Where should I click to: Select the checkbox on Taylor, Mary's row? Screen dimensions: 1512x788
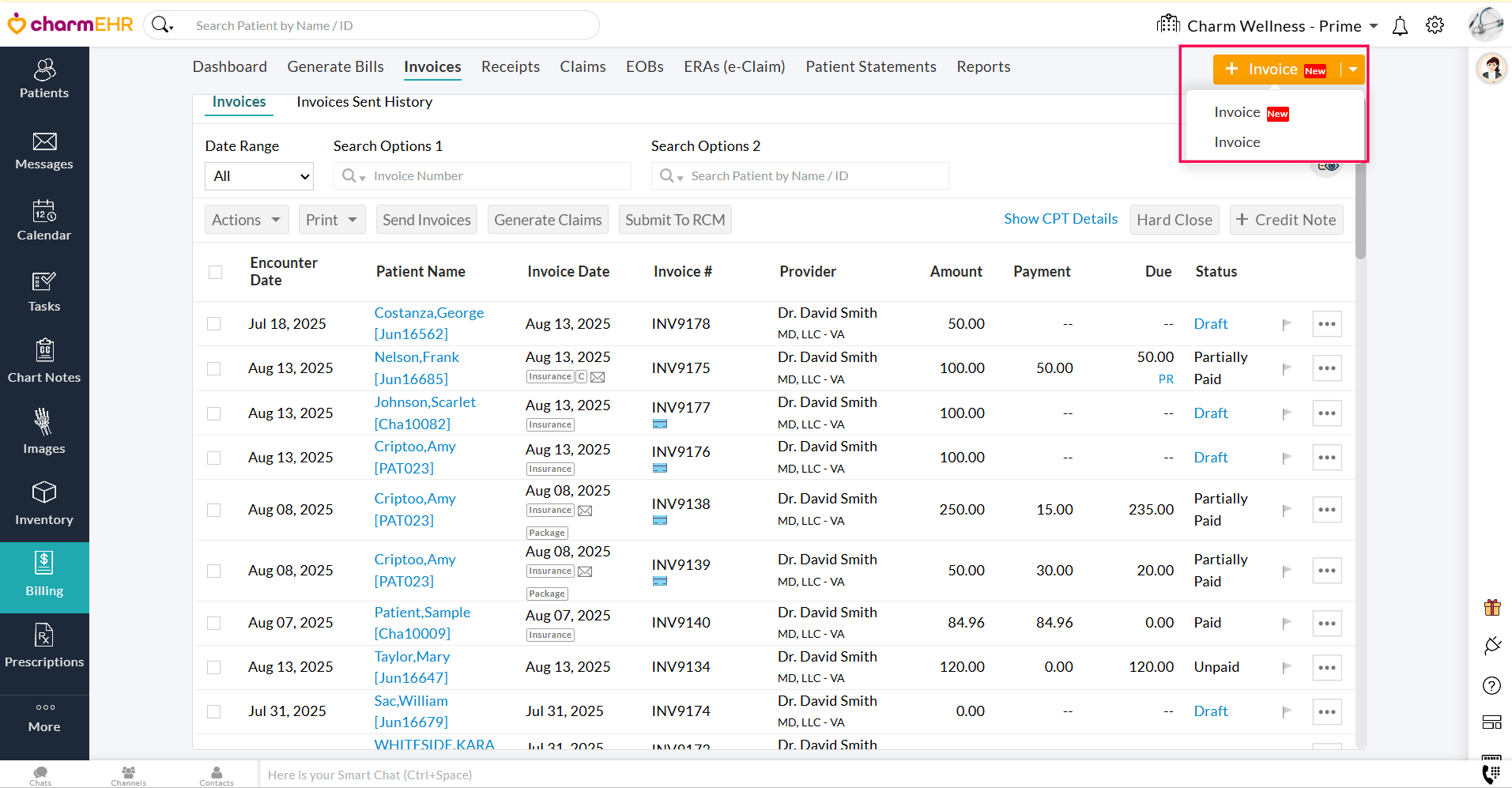tap(214, 667)
